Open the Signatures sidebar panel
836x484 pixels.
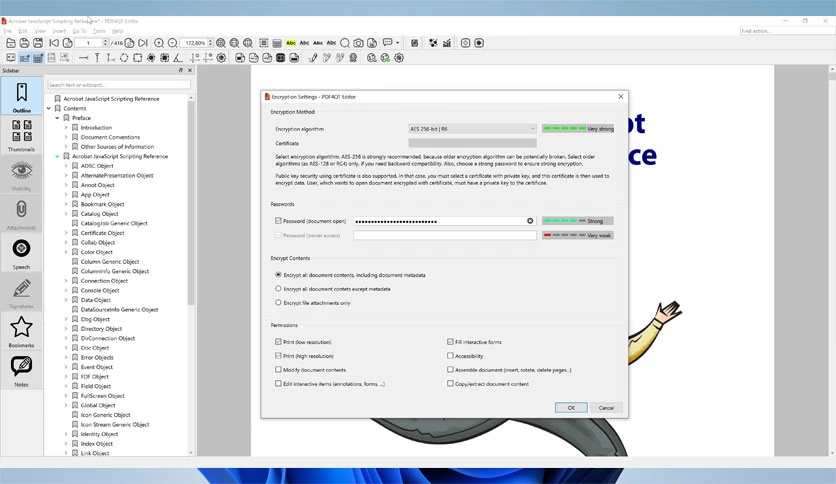pyautogui.click(x=21, y=291)
